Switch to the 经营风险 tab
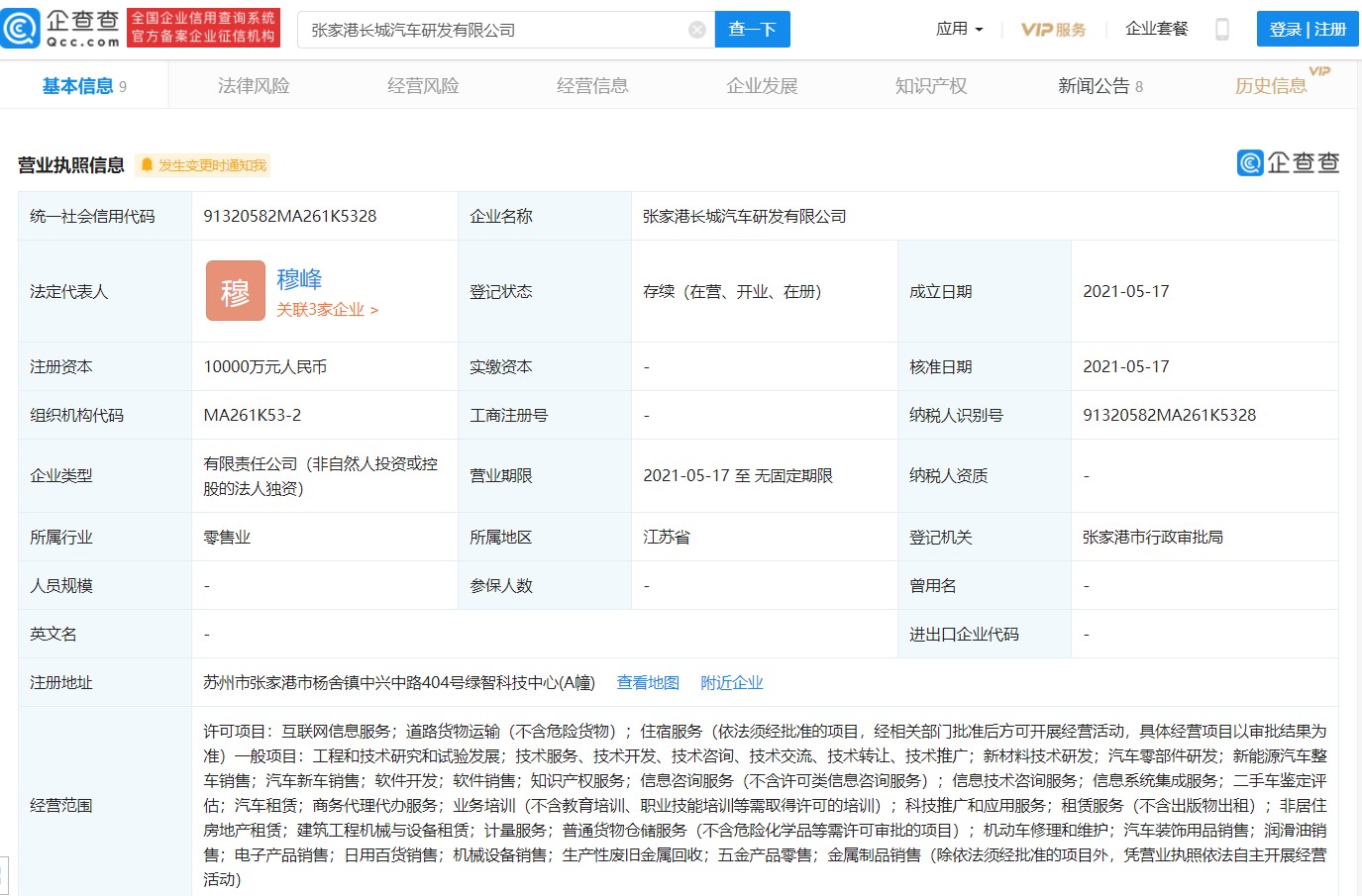Screen dimensions: 1362x896 (423, 86)
